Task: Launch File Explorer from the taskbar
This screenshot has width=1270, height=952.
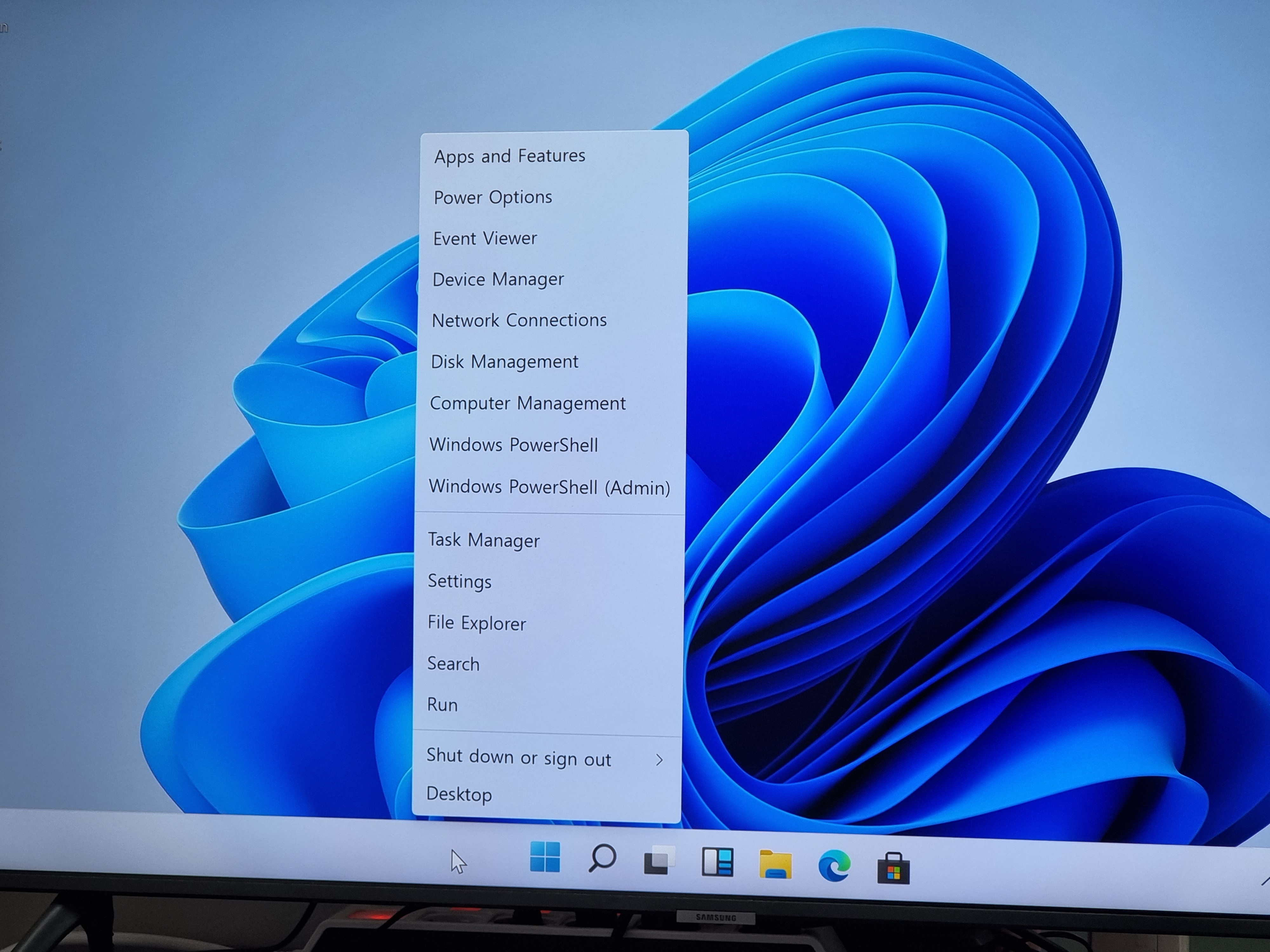Action: tap(775, 864)
